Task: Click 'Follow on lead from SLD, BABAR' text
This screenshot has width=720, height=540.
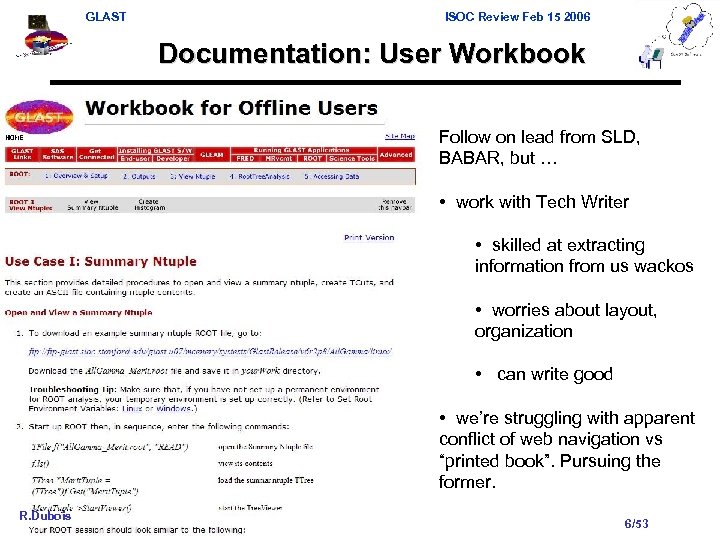Action: pyautogui.click(x=540, y=147)
